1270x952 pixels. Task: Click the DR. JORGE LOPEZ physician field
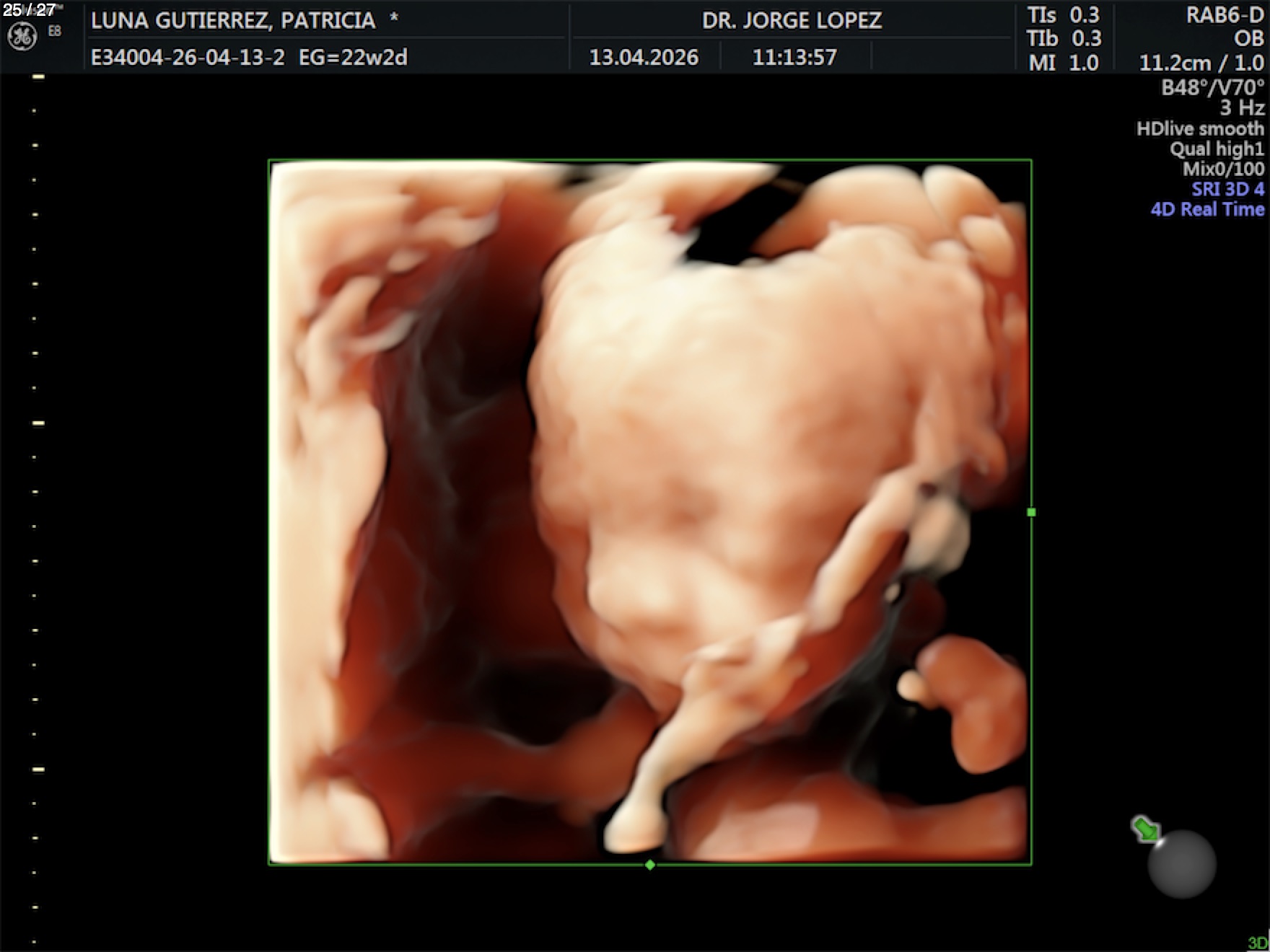coord(792,20)
